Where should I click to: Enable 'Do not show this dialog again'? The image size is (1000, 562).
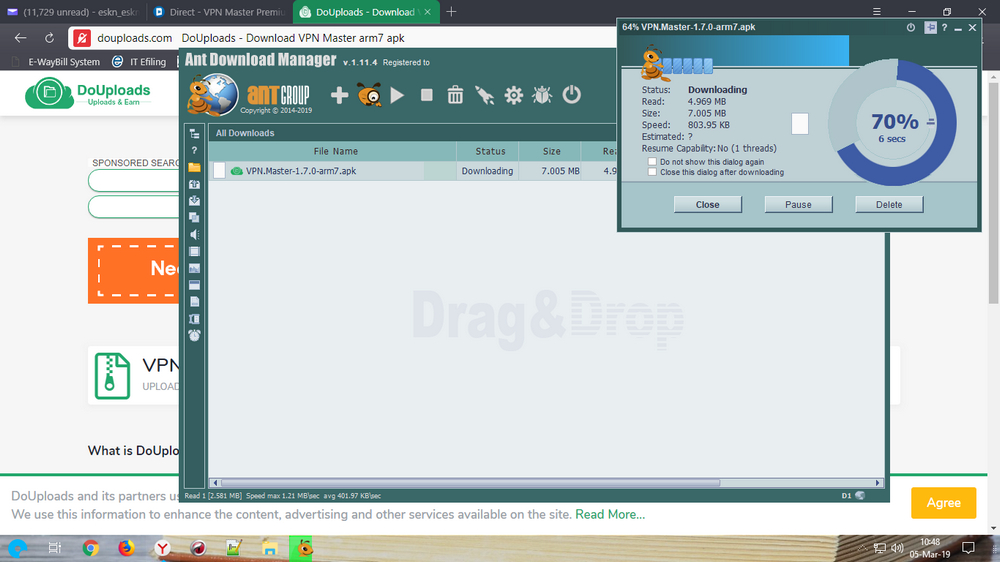point(652,162)
